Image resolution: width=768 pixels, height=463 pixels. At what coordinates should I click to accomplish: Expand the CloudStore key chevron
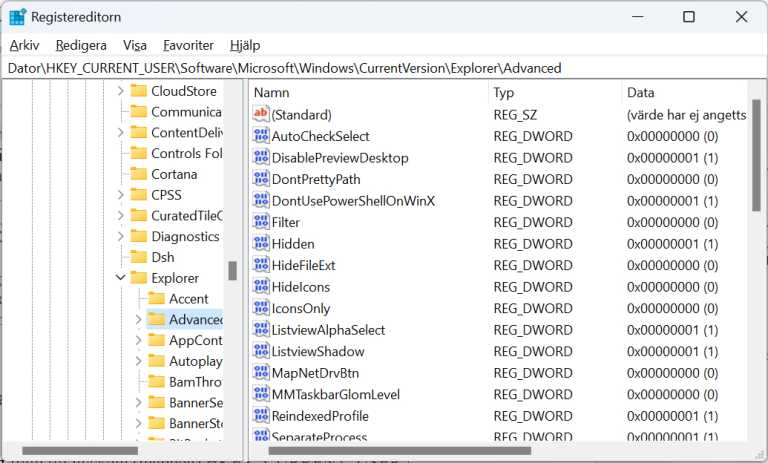coord(120,91)
